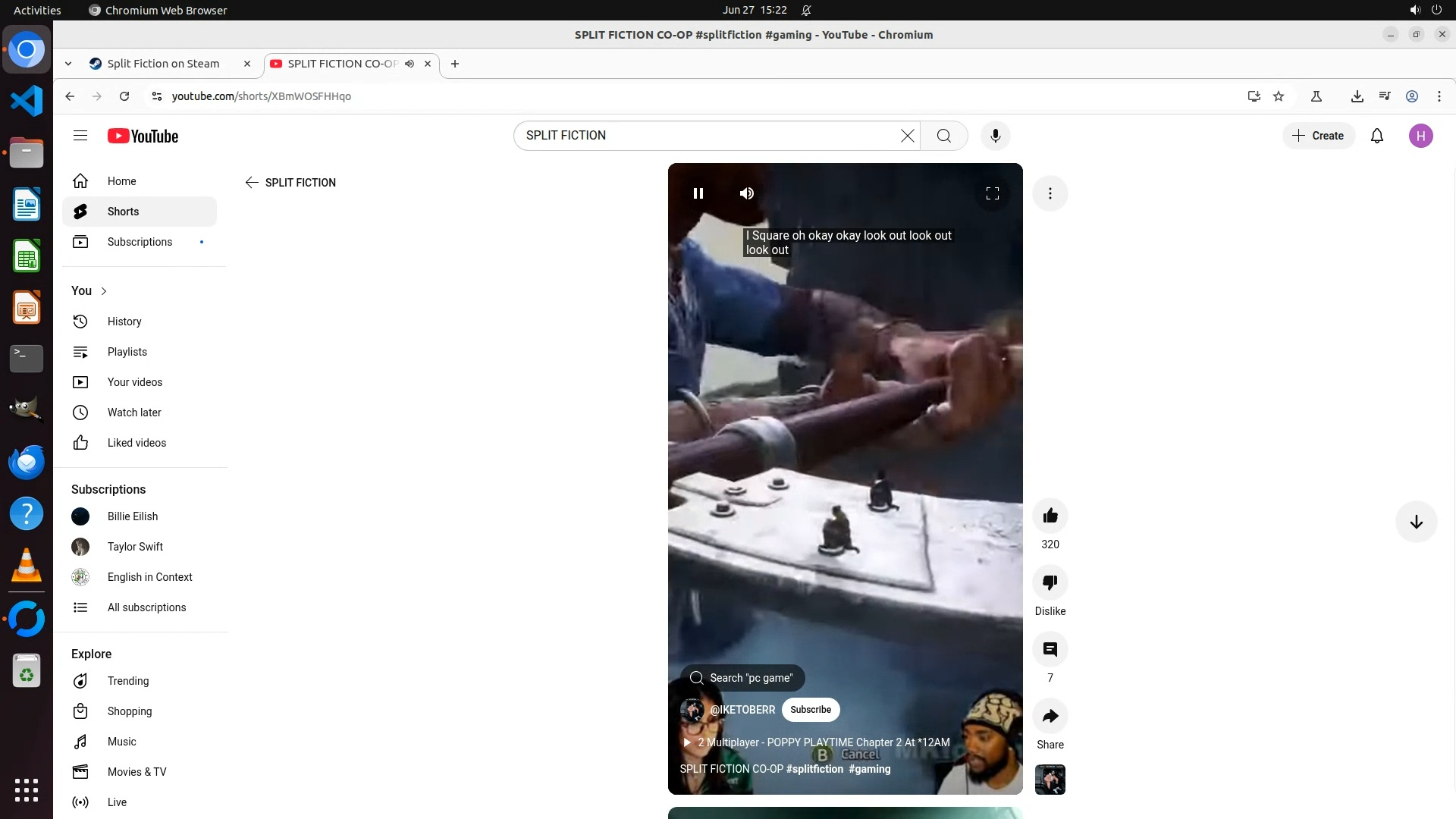Enter fullscreen on the short player

[992, 193]
